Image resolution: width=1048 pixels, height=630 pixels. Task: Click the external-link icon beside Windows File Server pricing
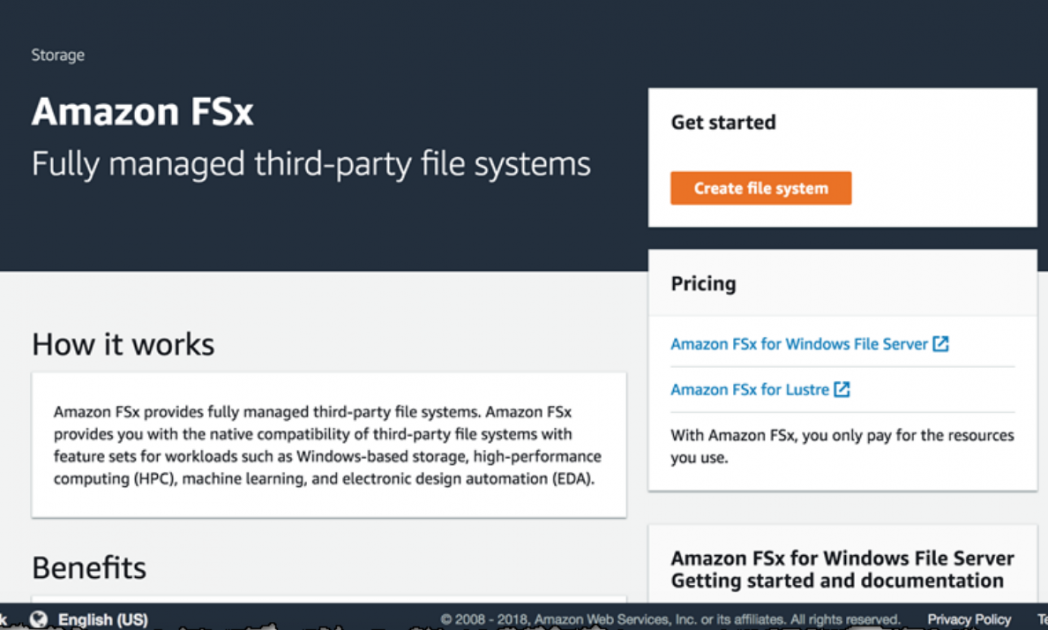941,343
